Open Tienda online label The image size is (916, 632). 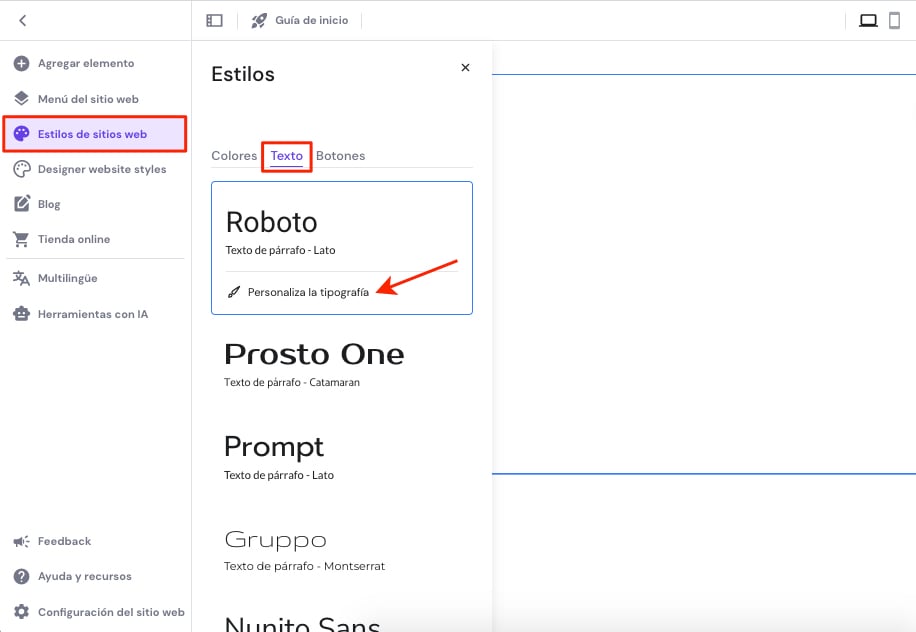tap(74, 239)
